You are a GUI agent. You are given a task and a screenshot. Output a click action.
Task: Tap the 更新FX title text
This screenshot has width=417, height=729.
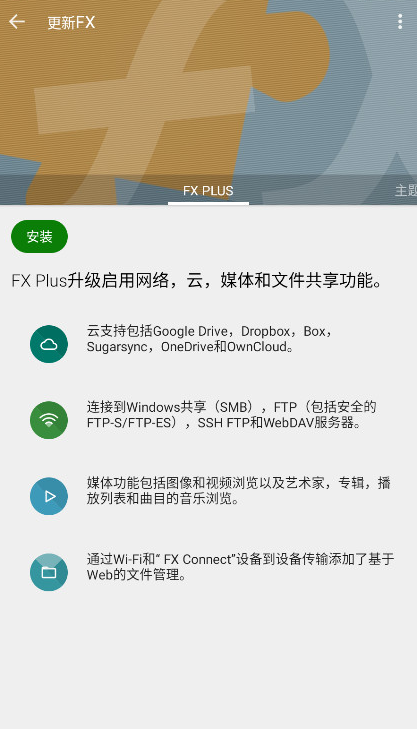tap(71, 22)
